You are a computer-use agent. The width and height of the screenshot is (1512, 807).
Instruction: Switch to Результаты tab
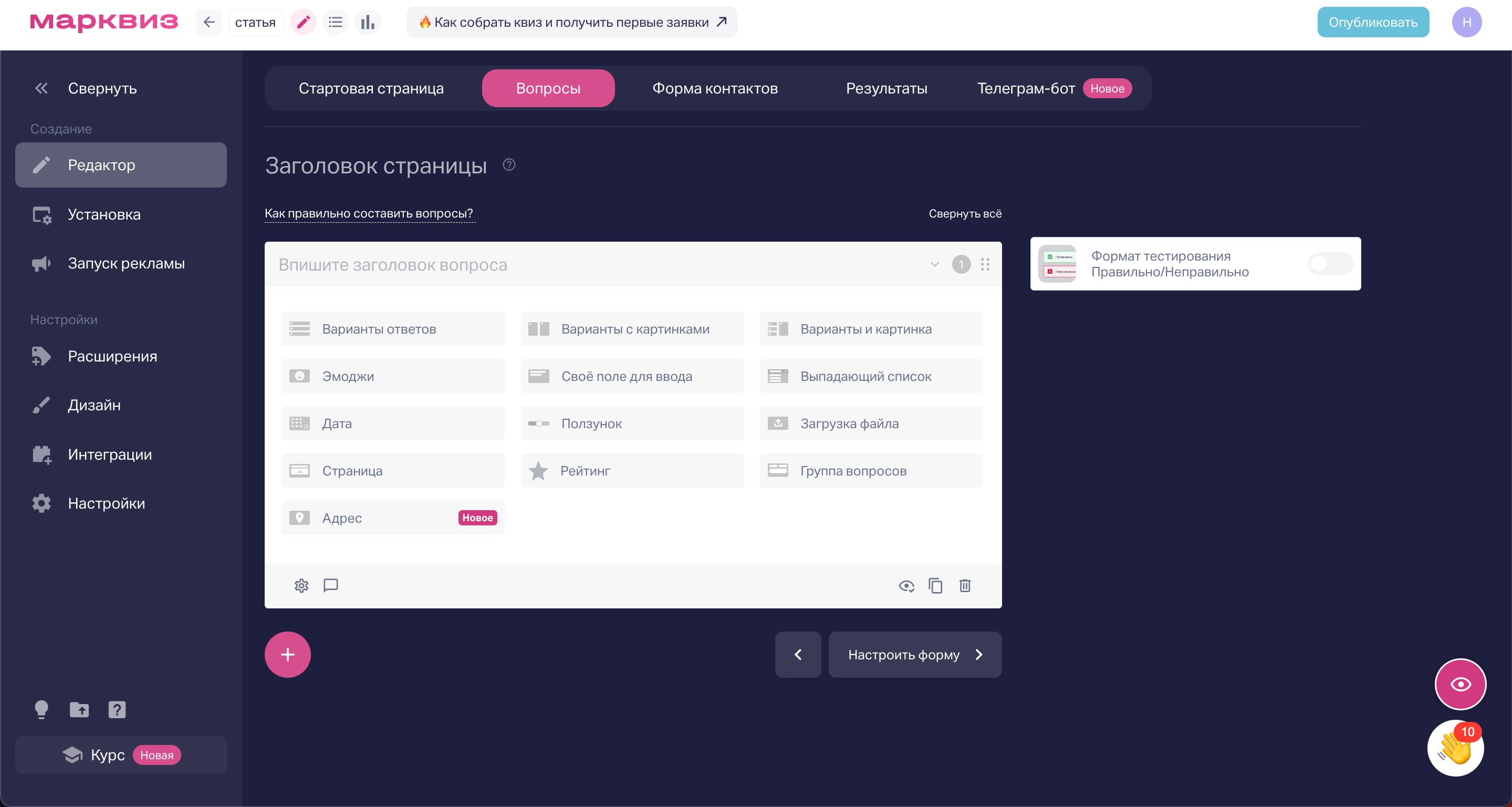(x=887, y=88)
